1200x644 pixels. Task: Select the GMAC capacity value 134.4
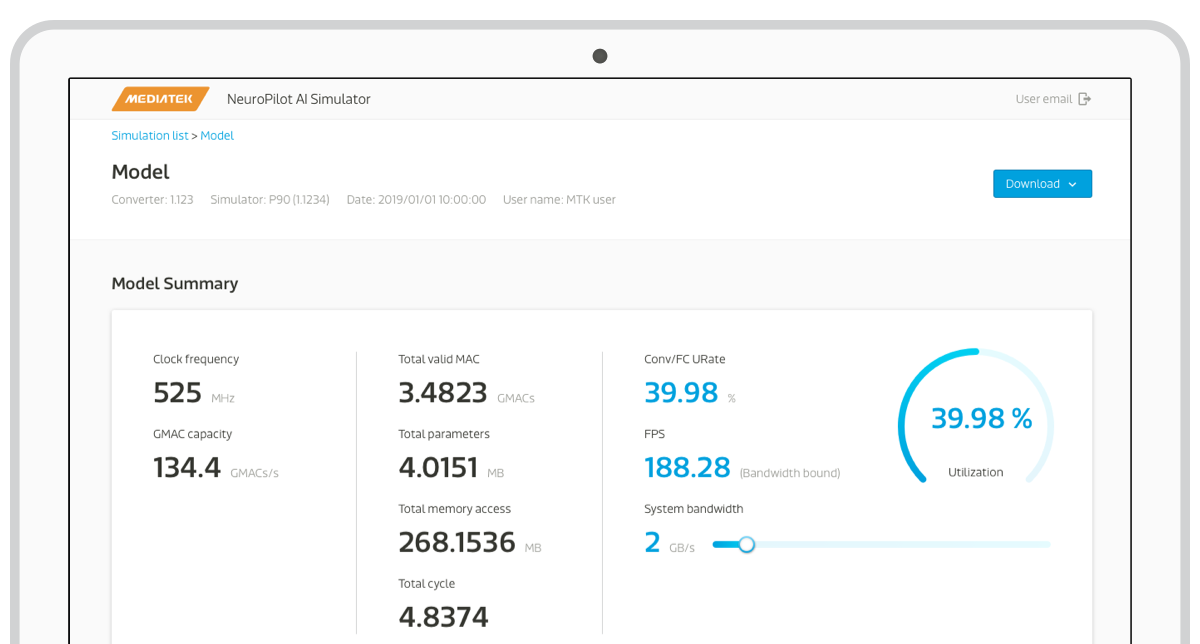(187, 468)
